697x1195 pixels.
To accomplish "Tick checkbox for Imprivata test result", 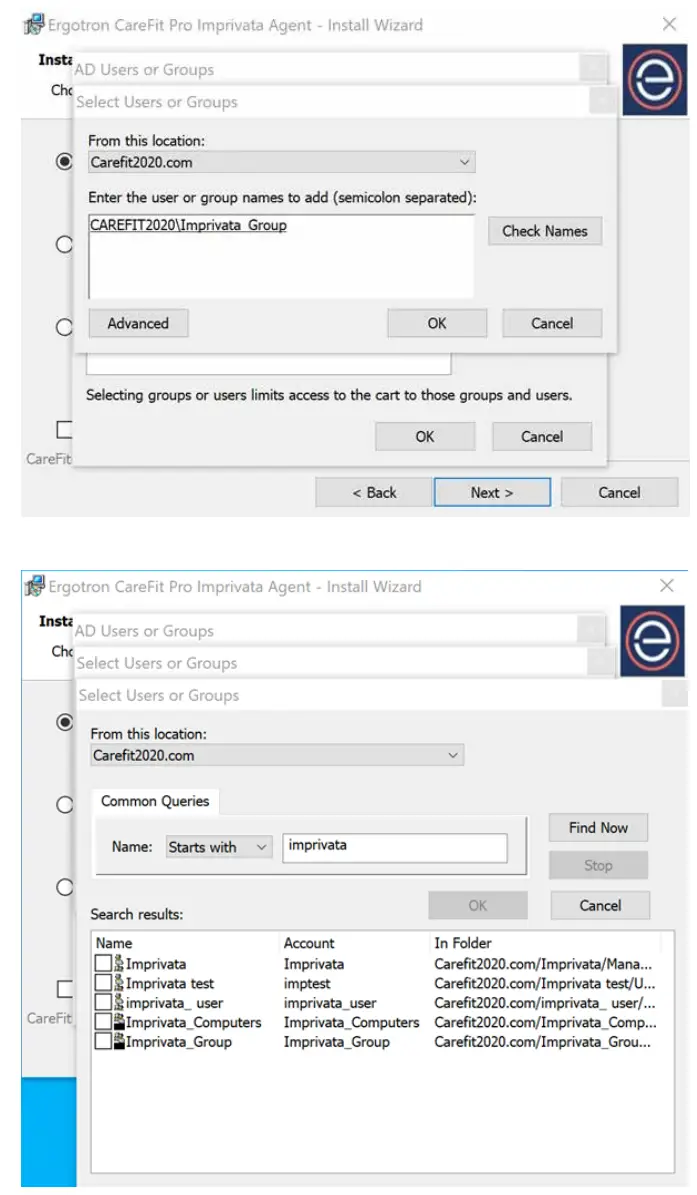I will [x=103, y=983].
